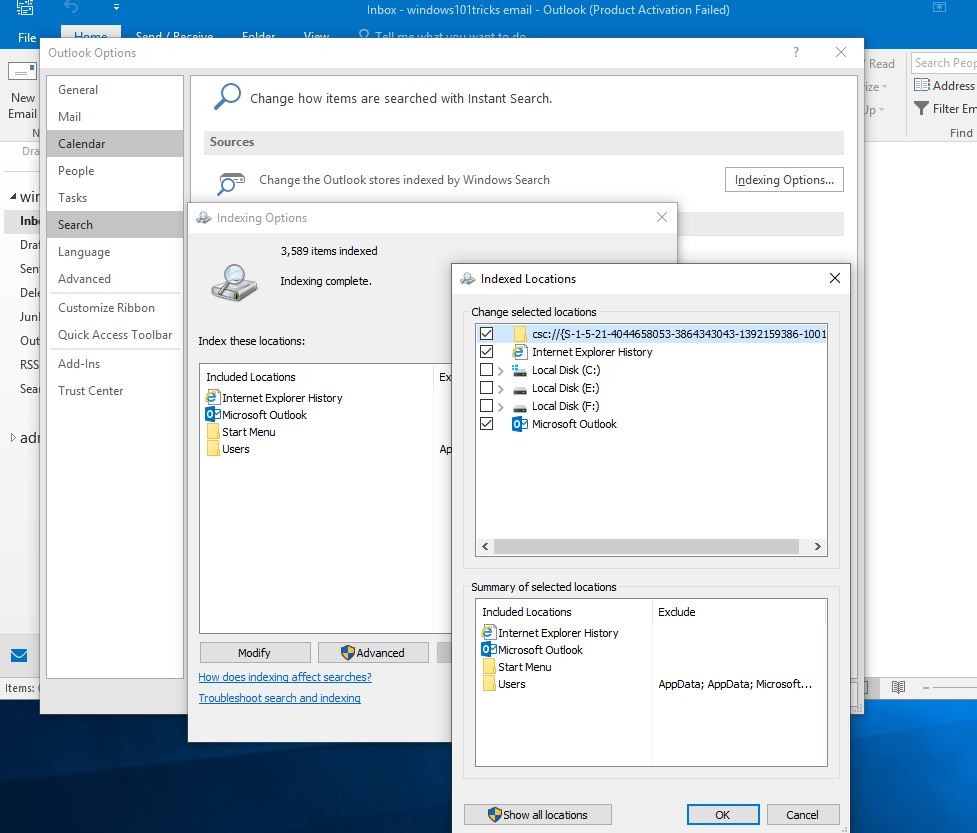The width and height of the screenshot is (977, 833).
Task: Click Internet Explorer icon in Indexing Options list
Action: tap(212, 397)
